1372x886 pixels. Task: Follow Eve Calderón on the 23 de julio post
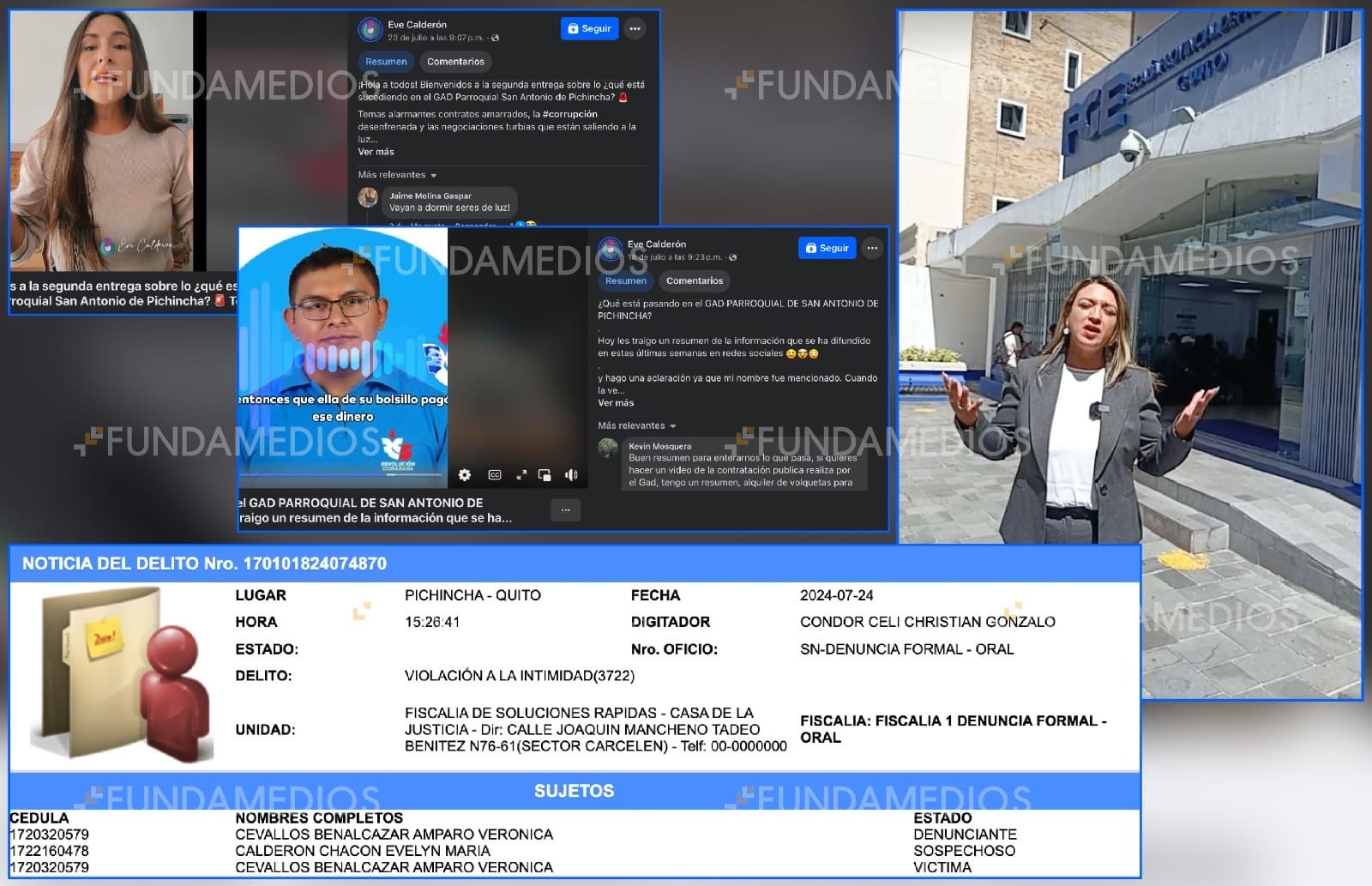click(589, 28)
